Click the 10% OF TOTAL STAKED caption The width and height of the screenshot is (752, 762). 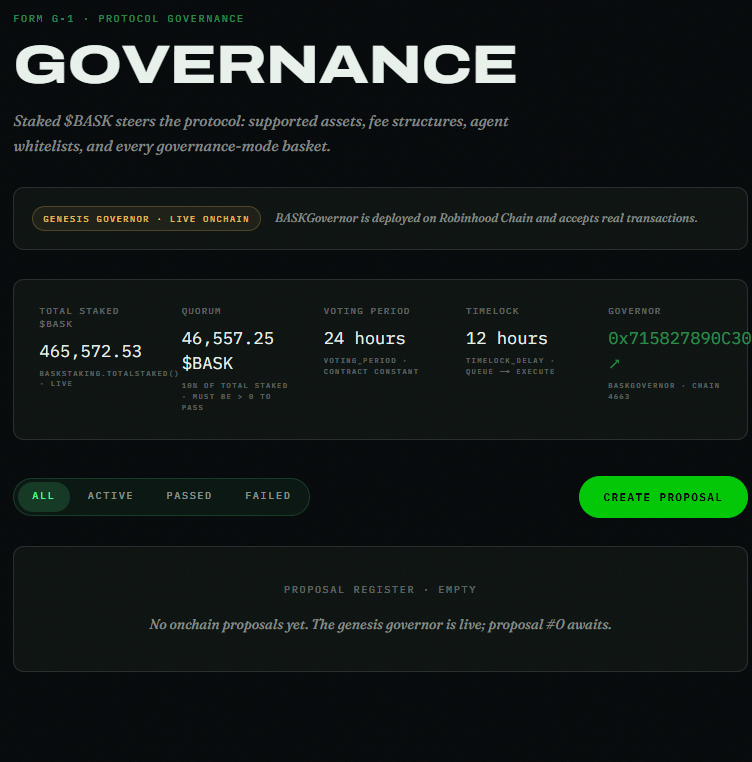235,397
